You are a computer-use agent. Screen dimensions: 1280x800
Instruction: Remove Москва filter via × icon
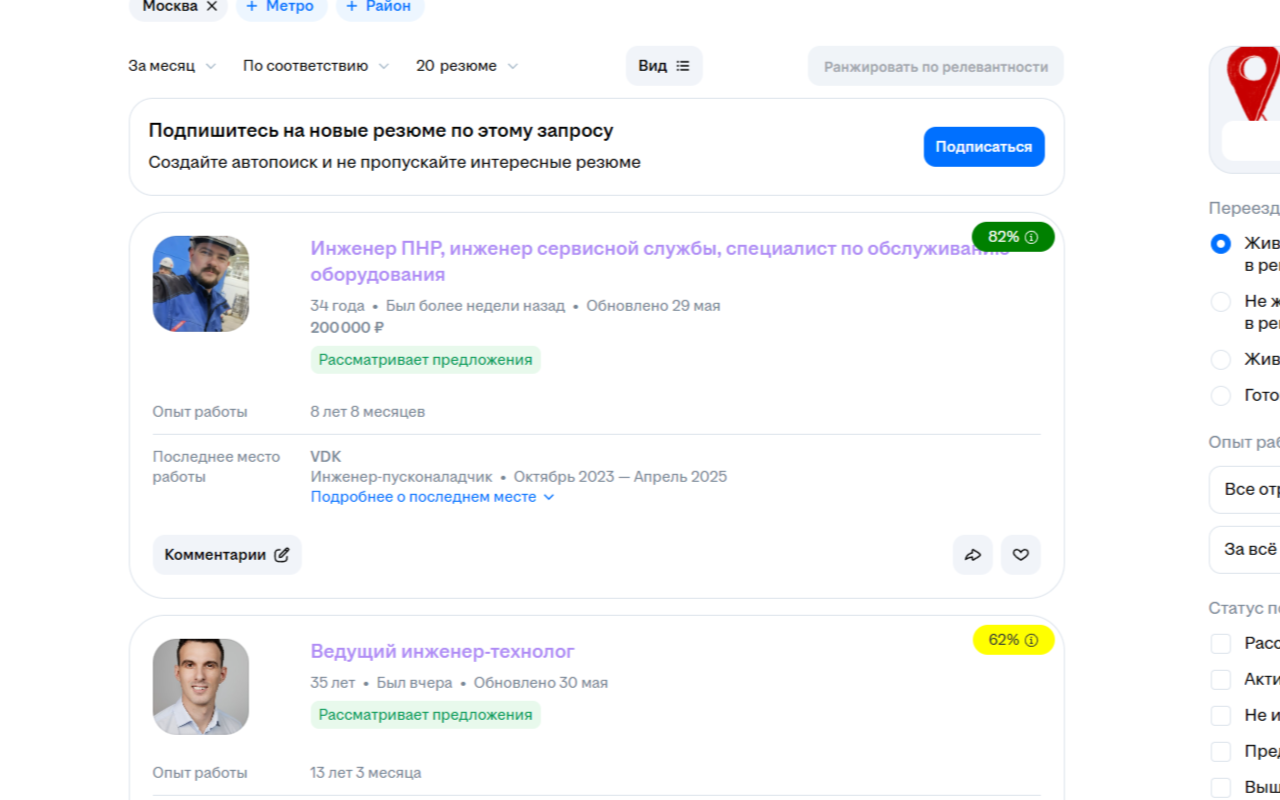(x=211, y=7)
